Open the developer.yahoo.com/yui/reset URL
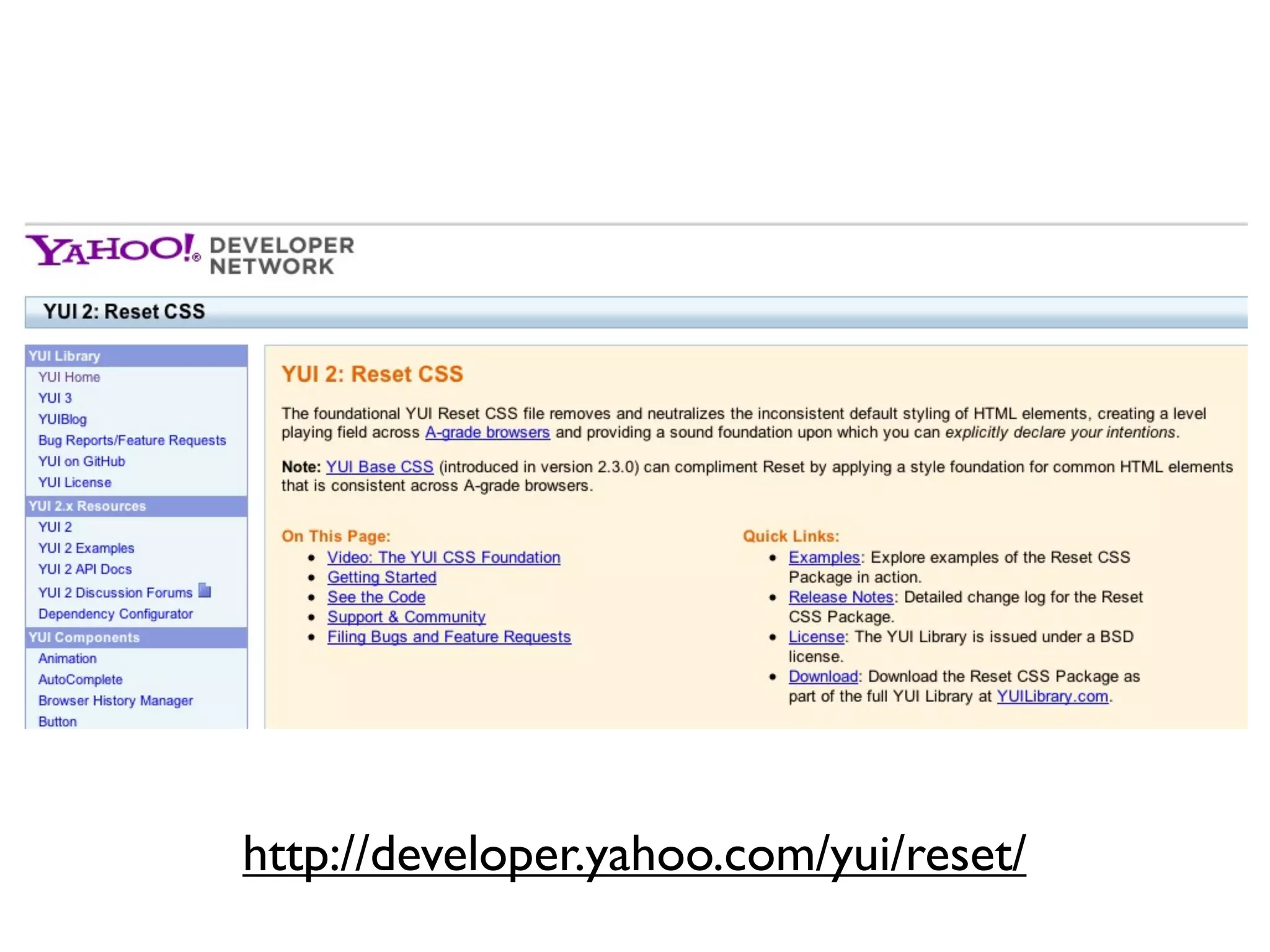The image size is (1270, 952). [634, 854]
